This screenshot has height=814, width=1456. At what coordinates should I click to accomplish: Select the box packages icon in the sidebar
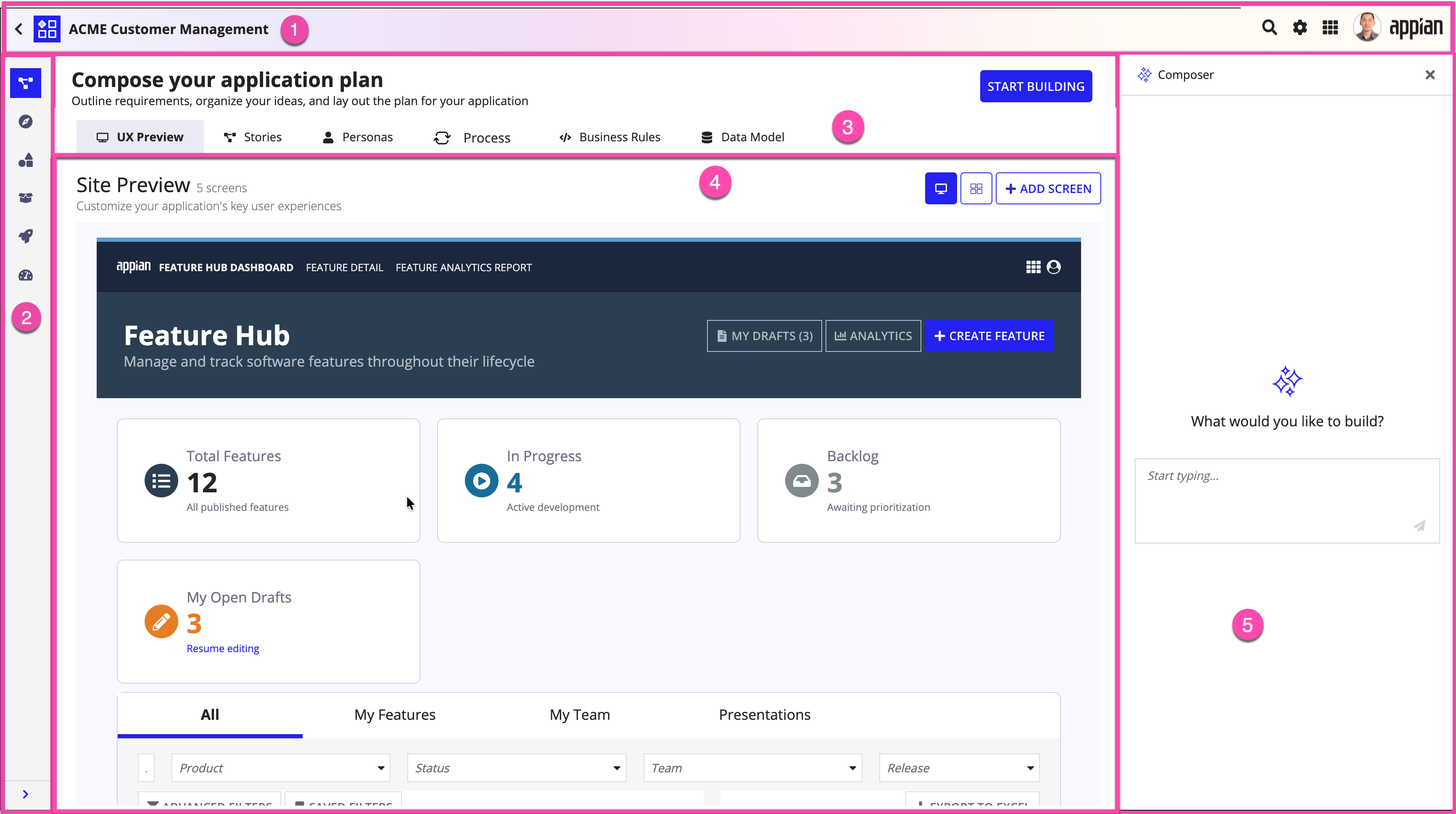pos(26,198)
